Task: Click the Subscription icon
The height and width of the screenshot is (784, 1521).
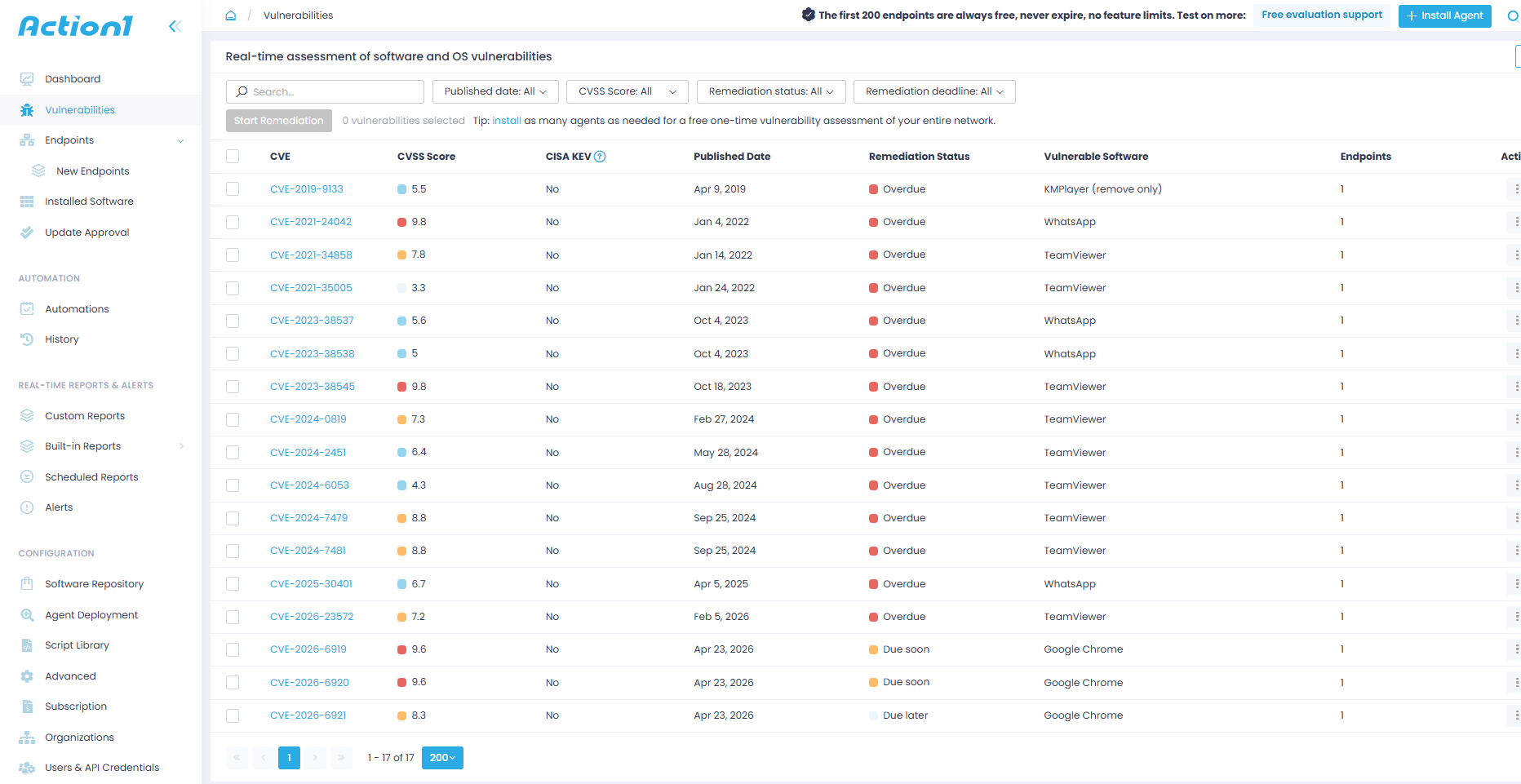Action: click(x=27, y=706)
